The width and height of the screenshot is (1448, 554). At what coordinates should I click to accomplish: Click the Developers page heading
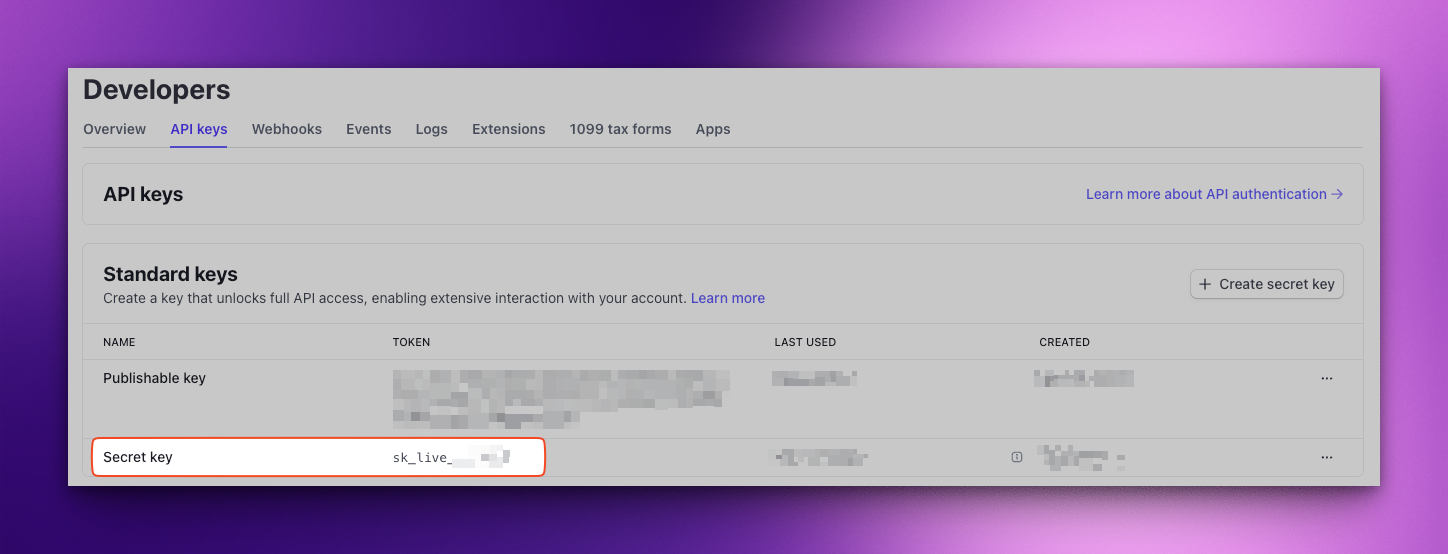[157, 90]
